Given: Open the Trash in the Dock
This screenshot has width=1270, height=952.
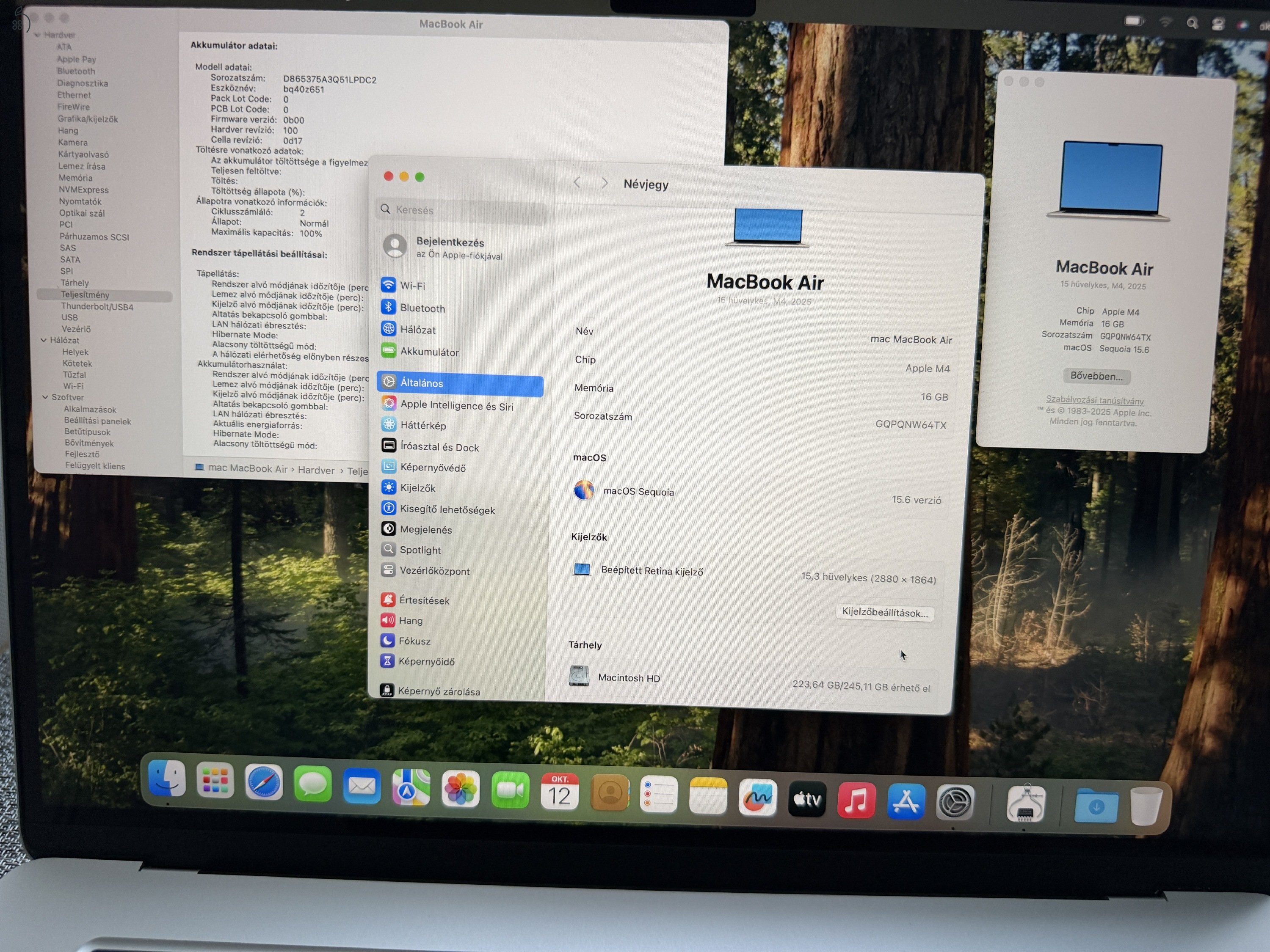Looking at the screenshot, I should point(1146,807).
